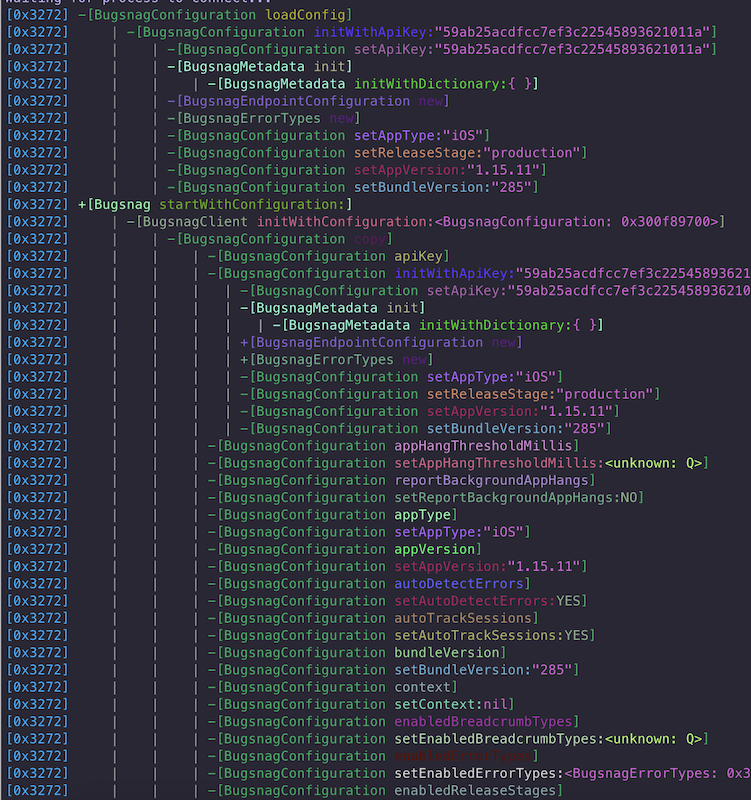This screenshot has width=751, height=800.
Task: Click the enabledBreadcrumbTypes getter
Action: (x=483, y=722)
